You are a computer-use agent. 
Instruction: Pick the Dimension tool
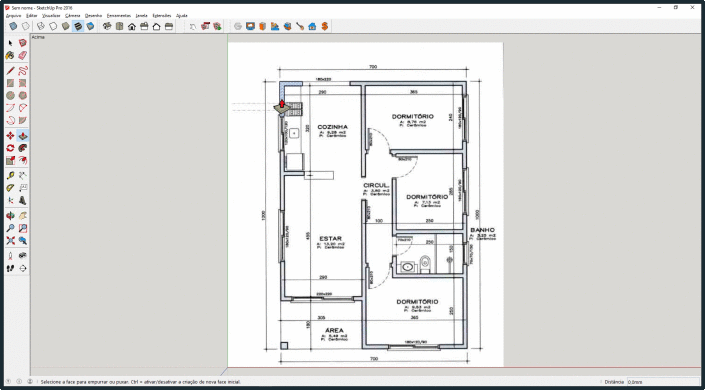coord(22,176)
